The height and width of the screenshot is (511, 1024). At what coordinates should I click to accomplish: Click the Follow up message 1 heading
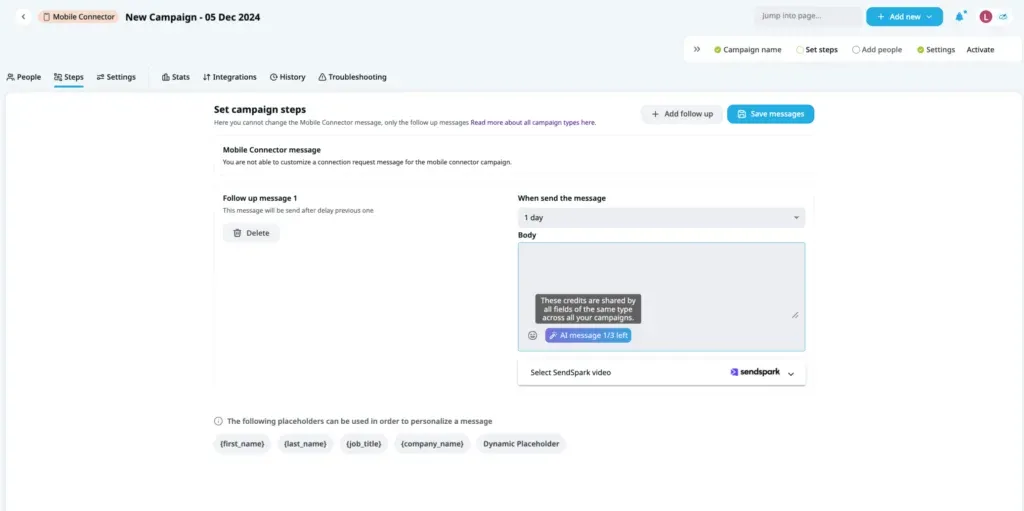(260, 198)
